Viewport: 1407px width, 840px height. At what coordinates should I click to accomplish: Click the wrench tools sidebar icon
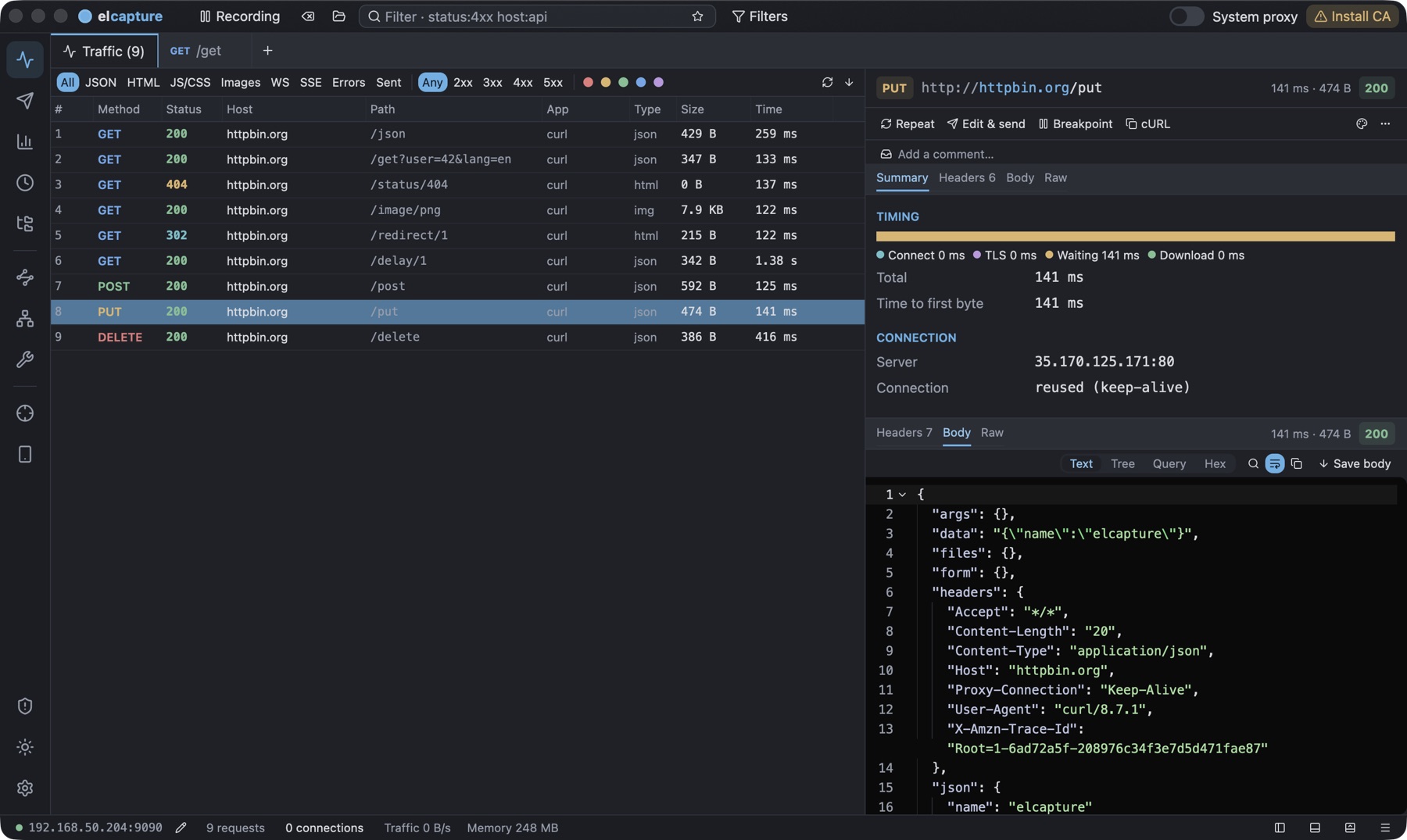(25, 359)
